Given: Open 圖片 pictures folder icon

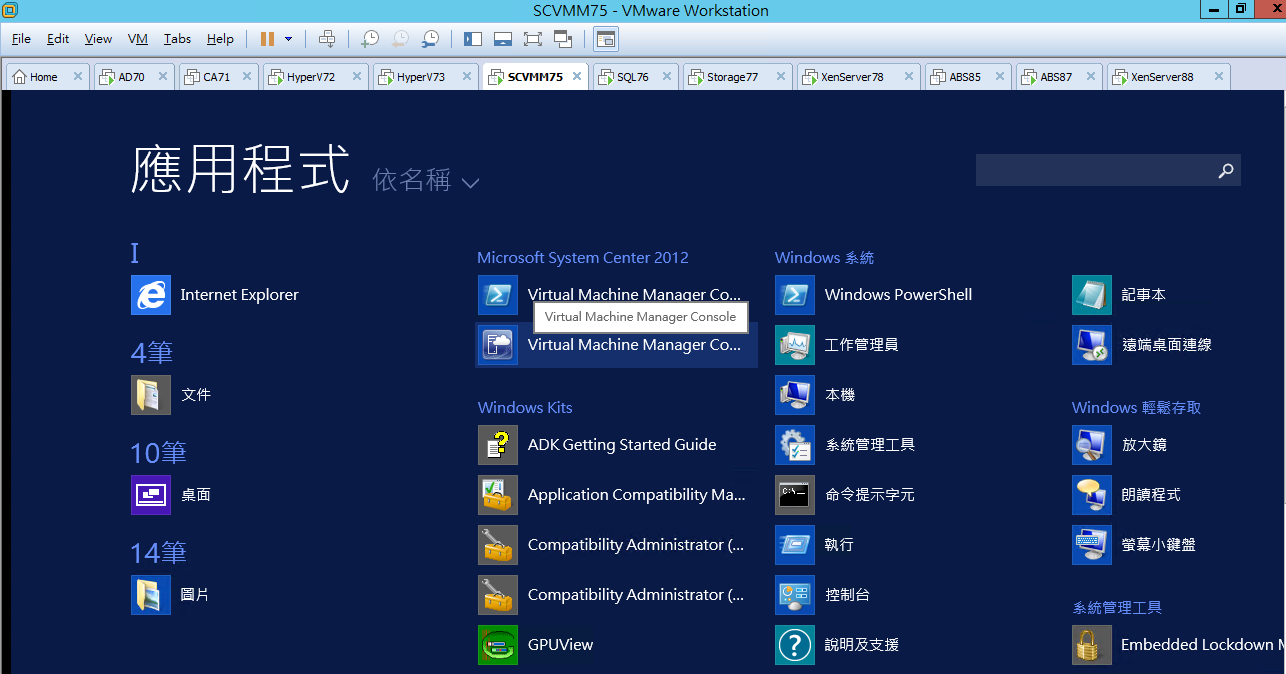Looking at the screenshot, I should click(151, 595).
